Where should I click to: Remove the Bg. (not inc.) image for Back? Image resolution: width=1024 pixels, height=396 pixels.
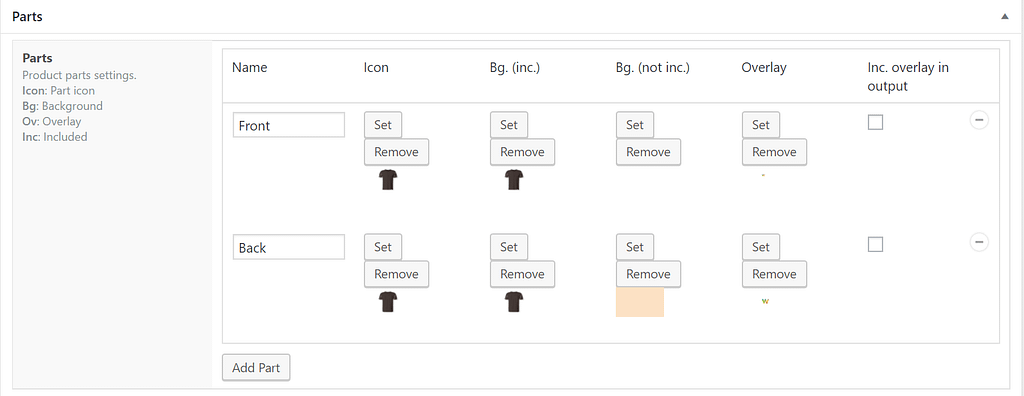pos(648,274)
